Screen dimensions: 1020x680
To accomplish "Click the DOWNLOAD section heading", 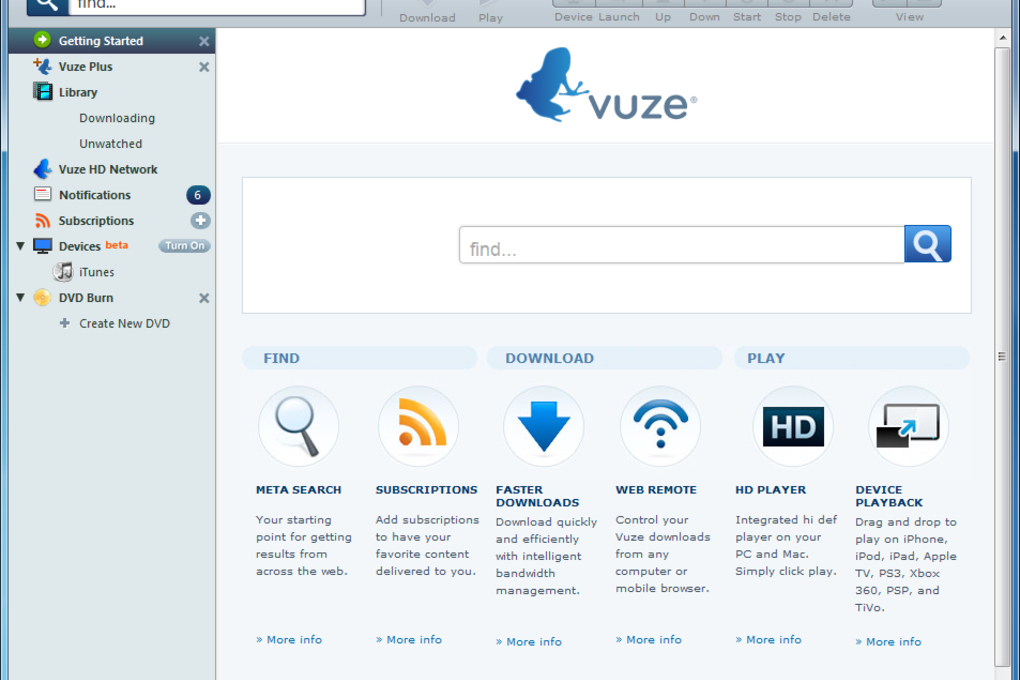I will tap(550, 358).
